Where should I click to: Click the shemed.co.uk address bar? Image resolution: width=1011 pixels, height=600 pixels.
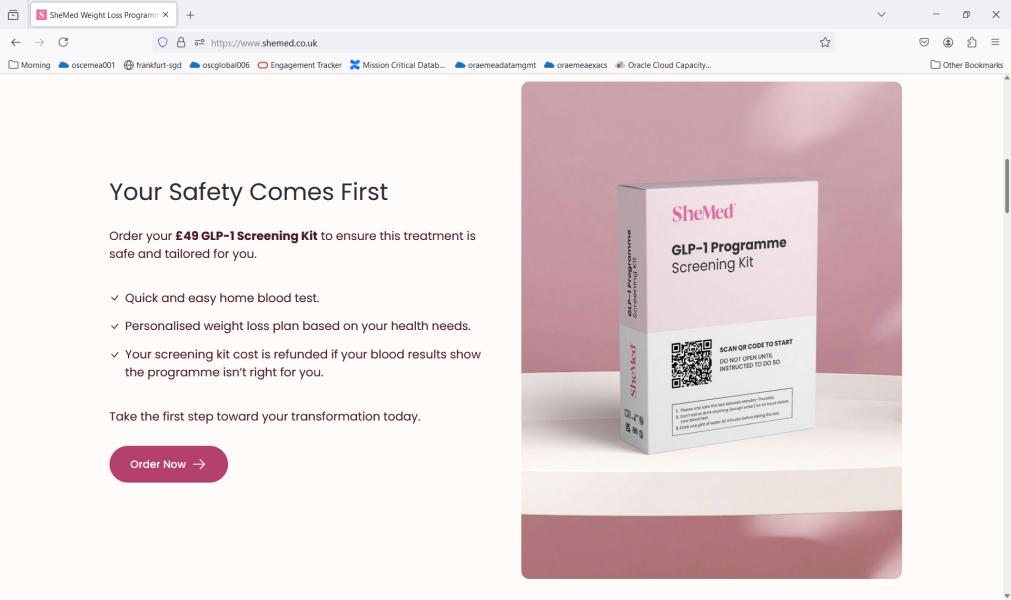click(509, 43)
